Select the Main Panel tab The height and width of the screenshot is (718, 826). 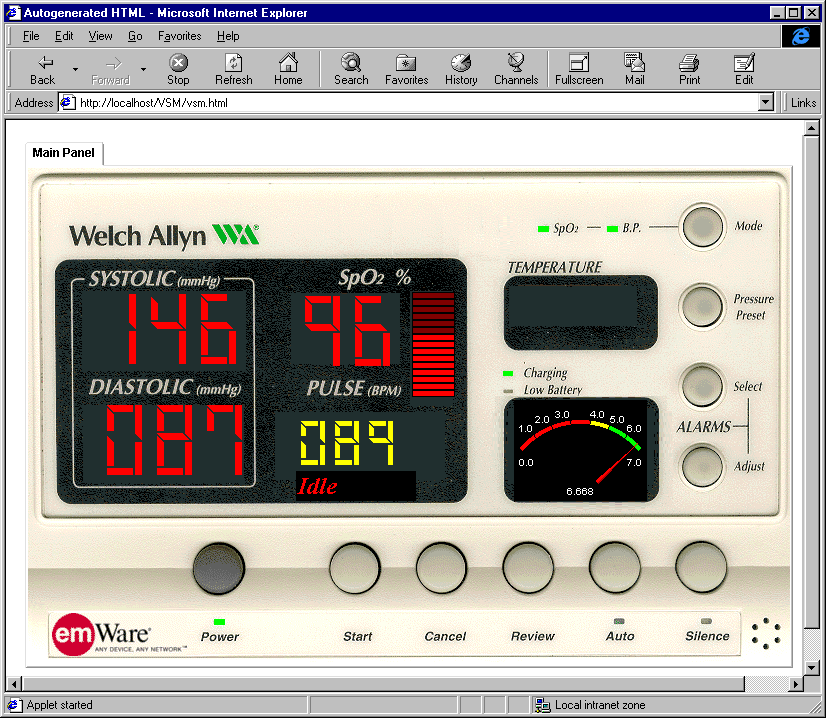tap(64, 153)
